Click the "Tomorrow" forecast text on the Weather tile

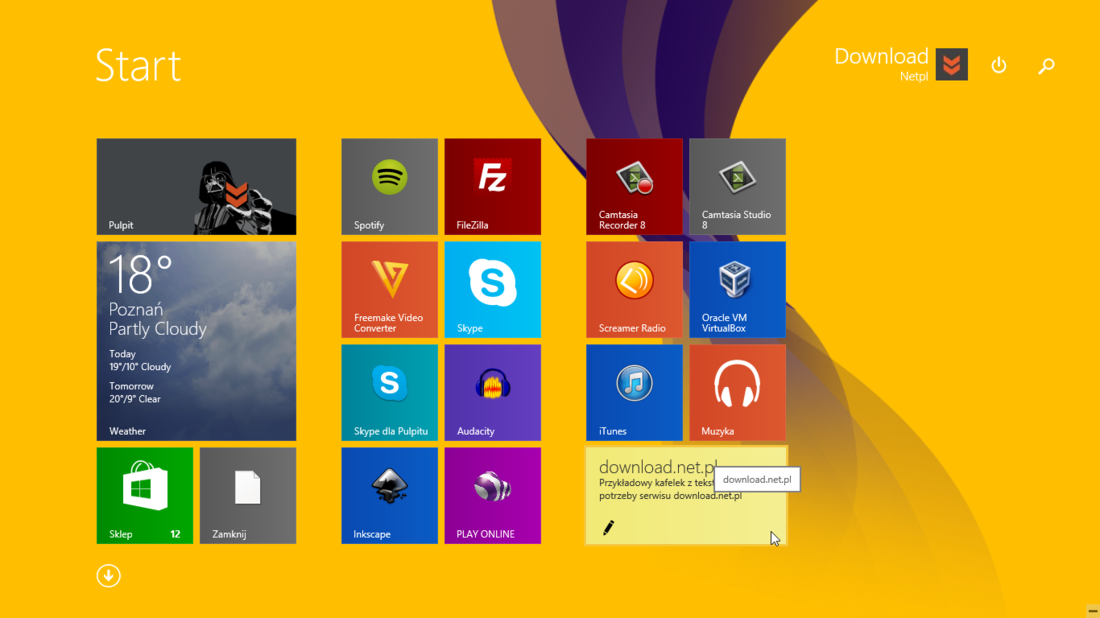tap(131, 387)
